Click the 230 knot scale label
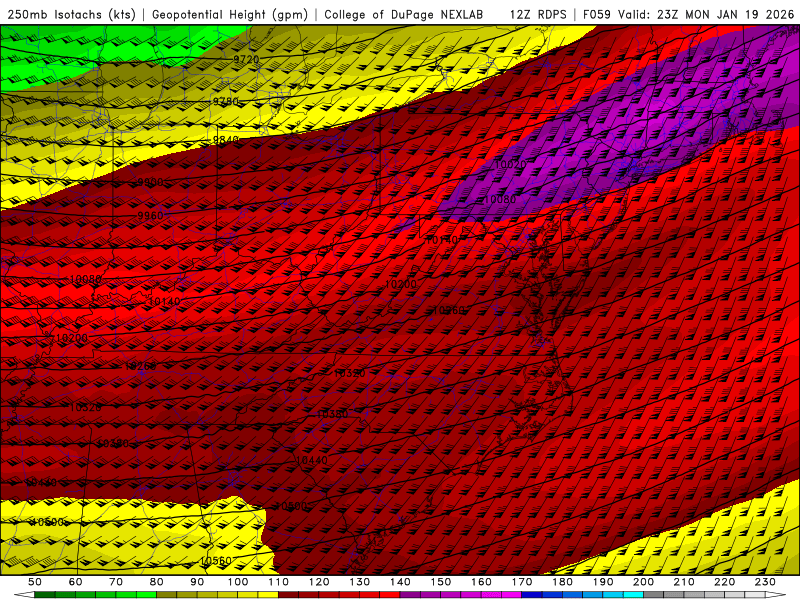Screen dimensions: 800x600 point(765,582)
